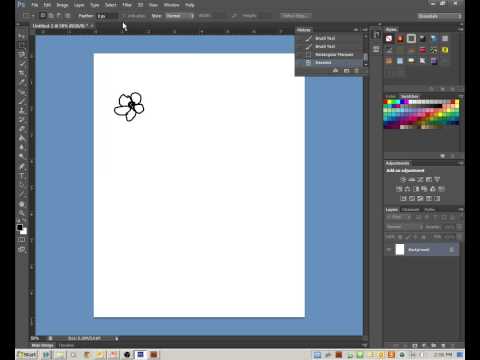Add a Curves adjustment
The width and height of the screenshot is (480, 360).
pyautogui.click(x=420, y=180)
